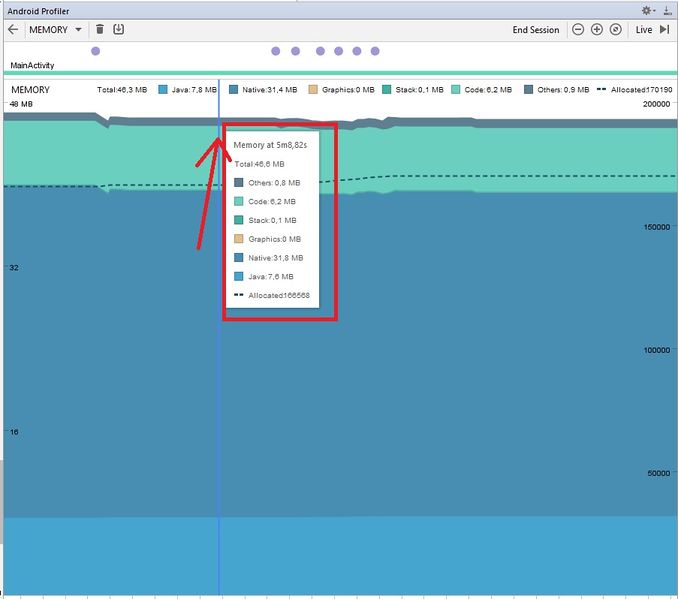
Task: Hide the Android Profiler panel icon
Action: click(x=667, y=10)
